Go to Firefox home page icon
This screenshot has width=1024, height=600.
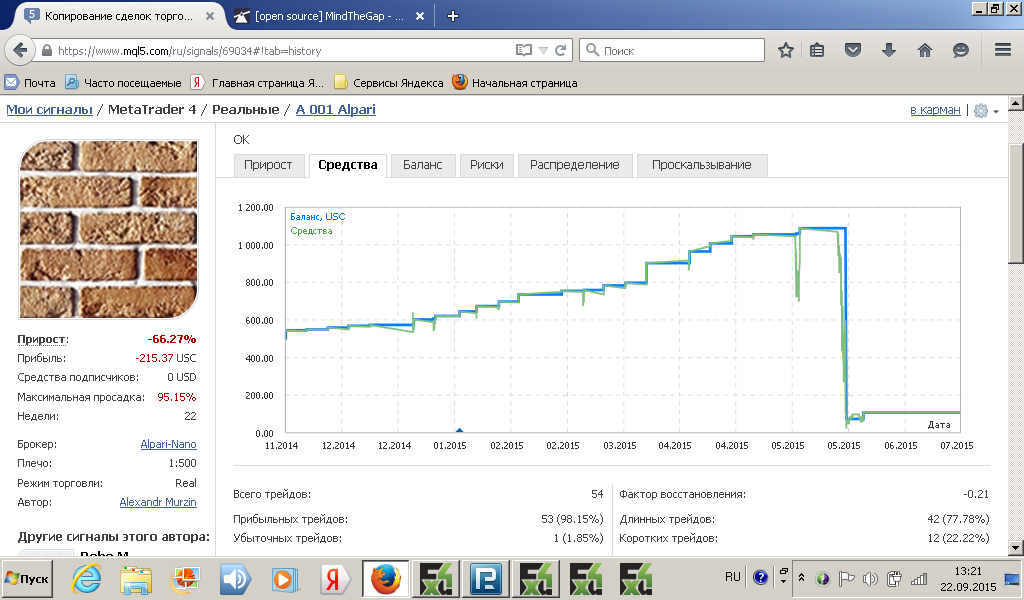(x=925, y=50)
